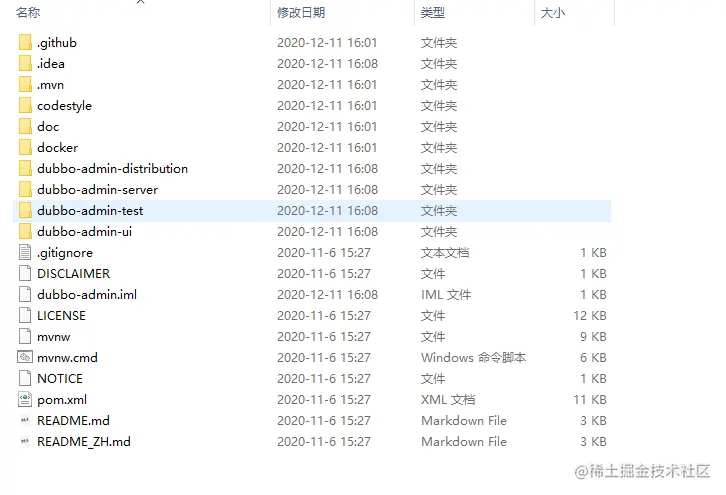Click the mvnw.cmd script icon

[x=25, y=357]
